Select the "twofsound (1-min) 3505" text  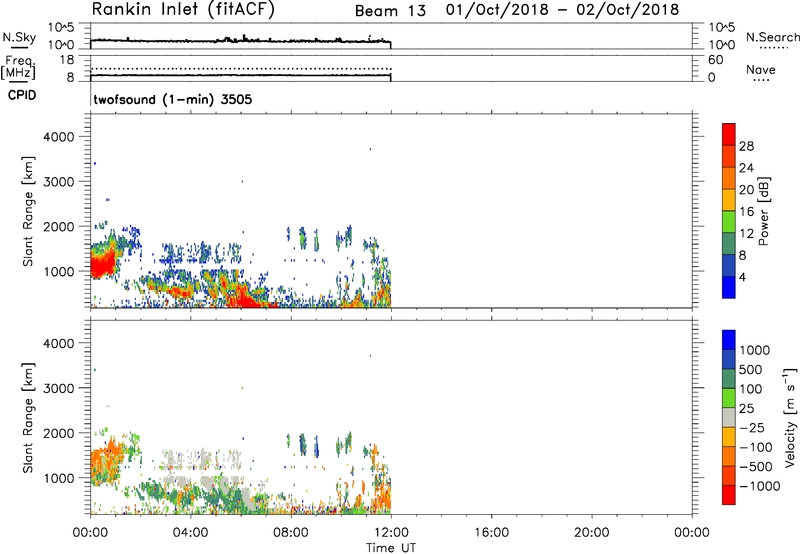pos(172,99)
